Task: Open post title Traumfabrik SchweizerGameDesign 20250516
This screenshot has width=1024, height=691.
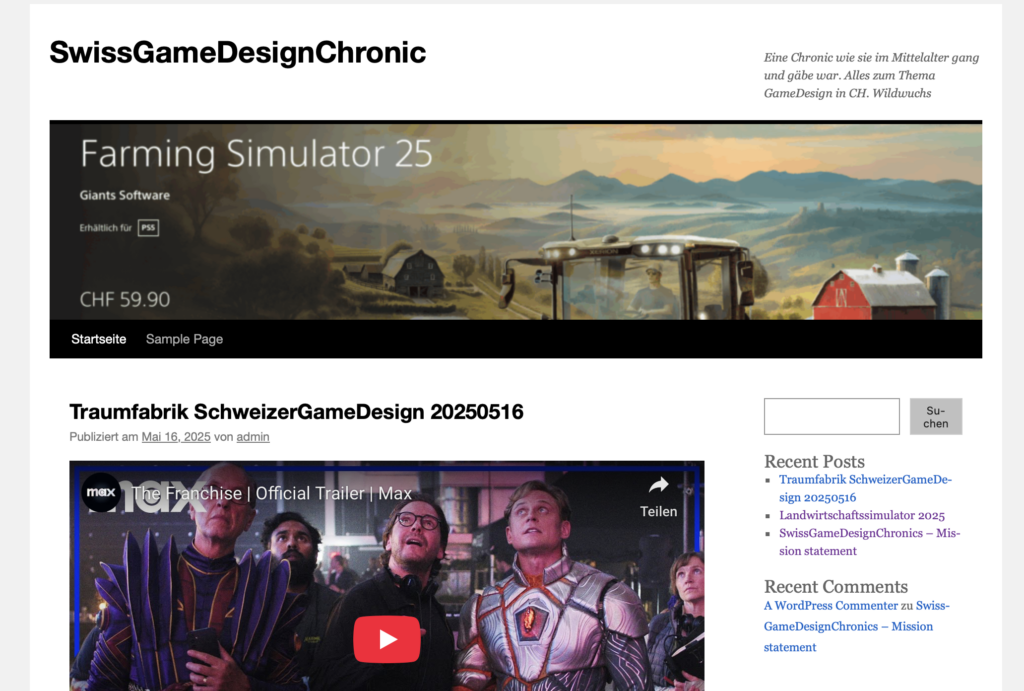Action: click(x=296, y=411)
